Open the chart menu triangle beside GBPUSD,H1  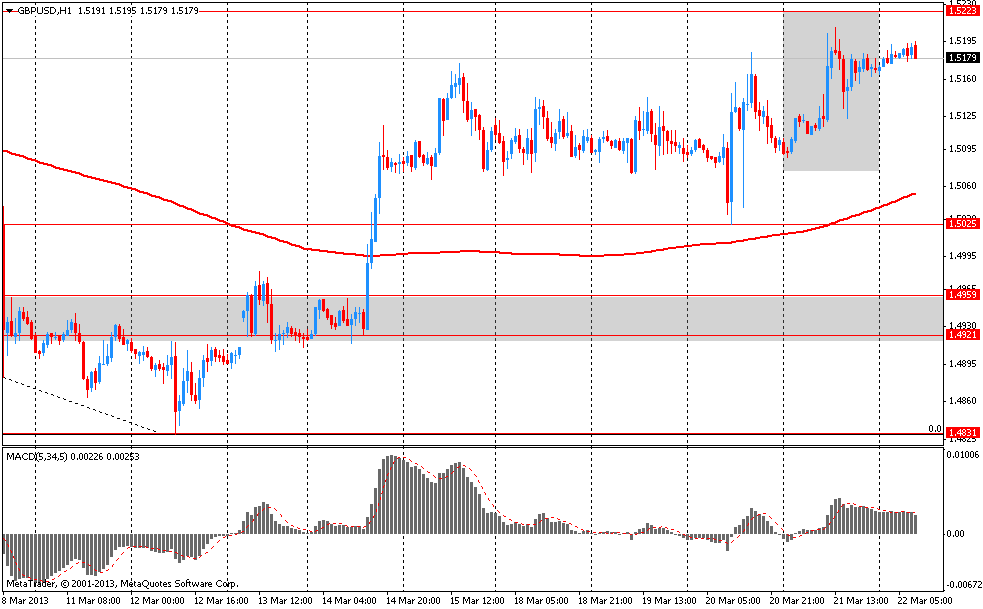point(9,11)
